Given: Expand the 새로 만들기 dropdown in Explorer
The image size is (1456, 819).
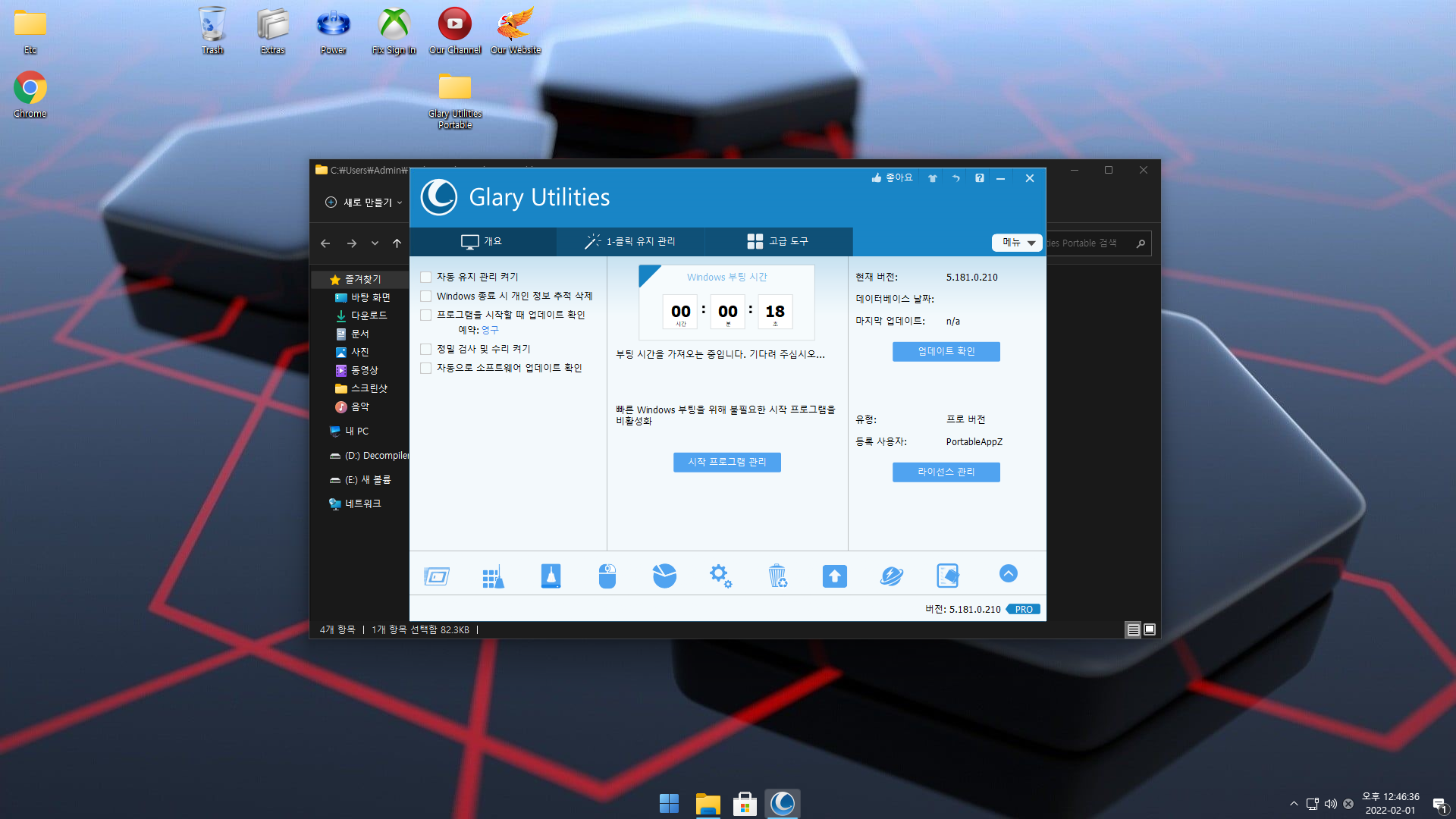Looking at the screenshot, I should [x=364, y=202].
